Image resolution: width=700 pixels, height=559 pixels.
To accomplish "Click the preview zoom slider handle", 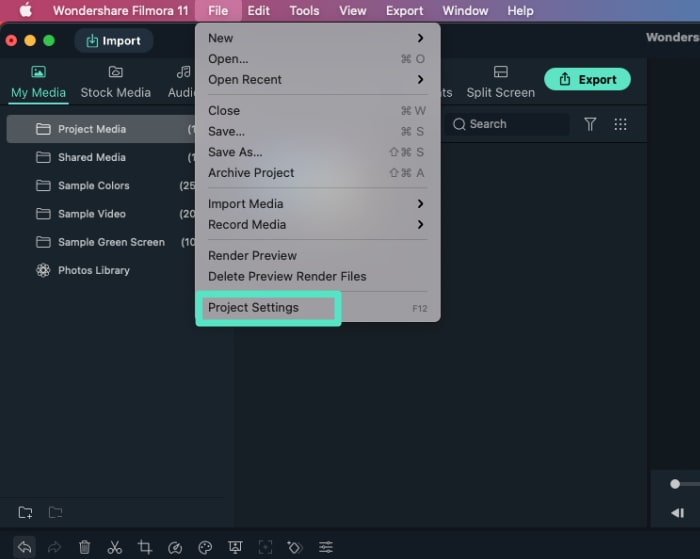I will pyautogui.click(x=675, y=484).
